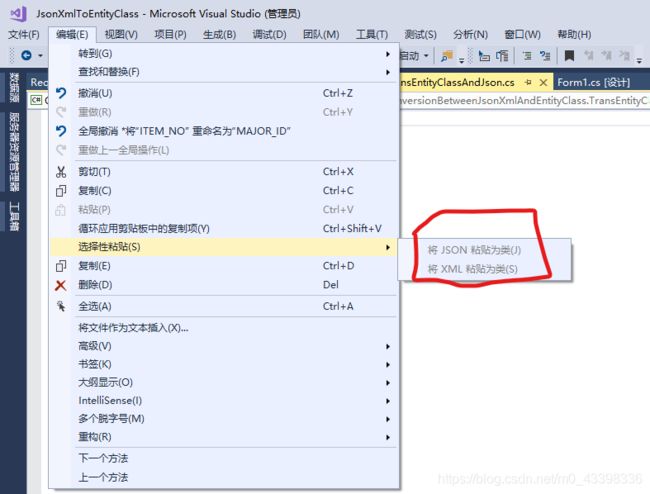Click the TransEntityClassAndJson namespace navigation box

coord(524,101)
